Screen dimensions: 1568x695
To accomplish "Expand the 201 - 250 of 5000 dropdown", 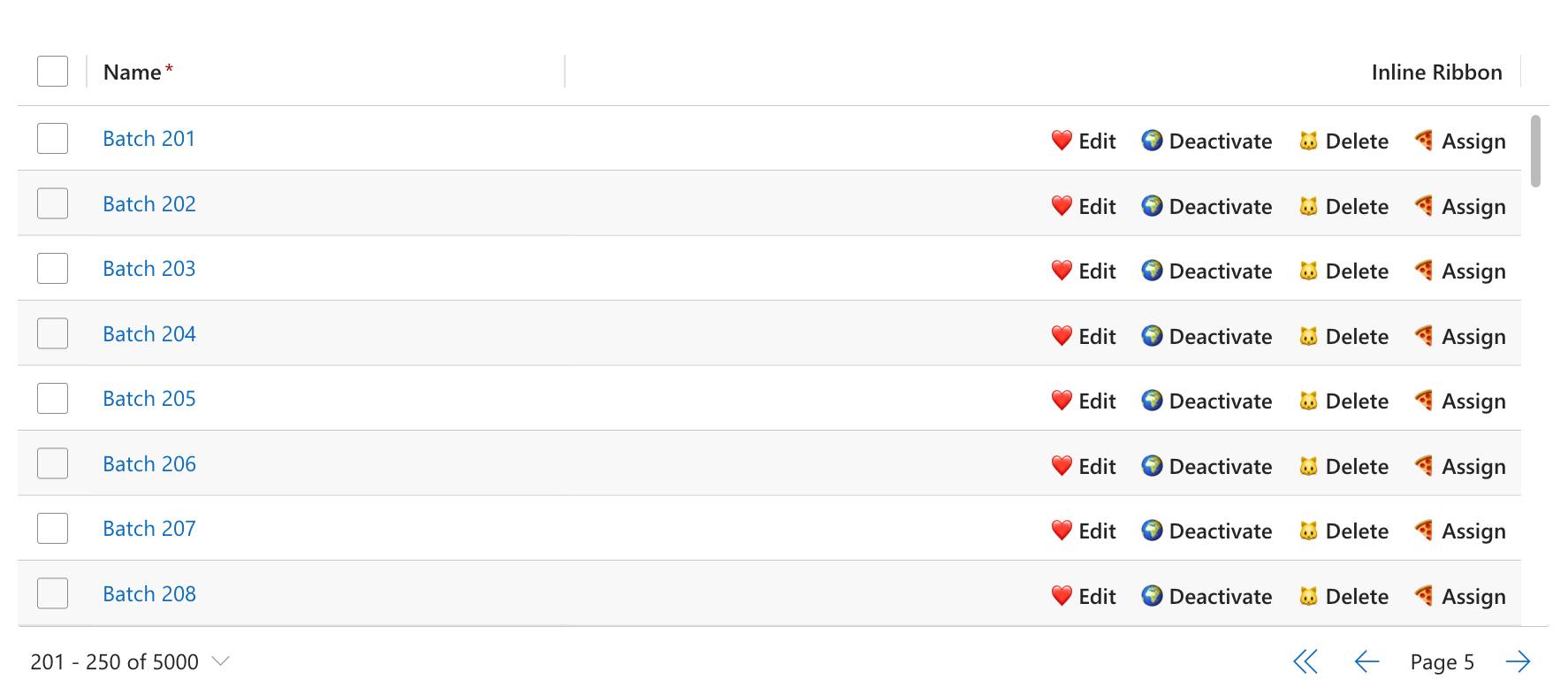I will coord(221,661).
